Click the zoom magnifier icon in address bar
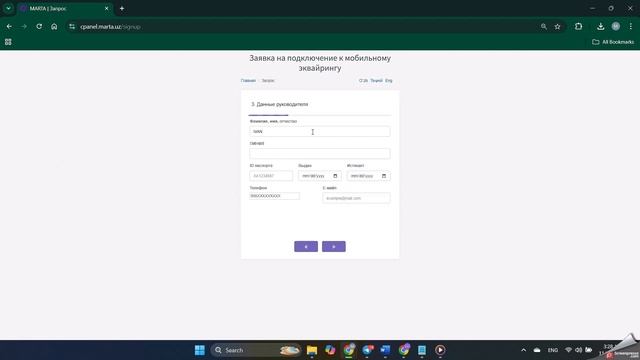Screen dimensions: 640x360 click(x=544, y=27)
